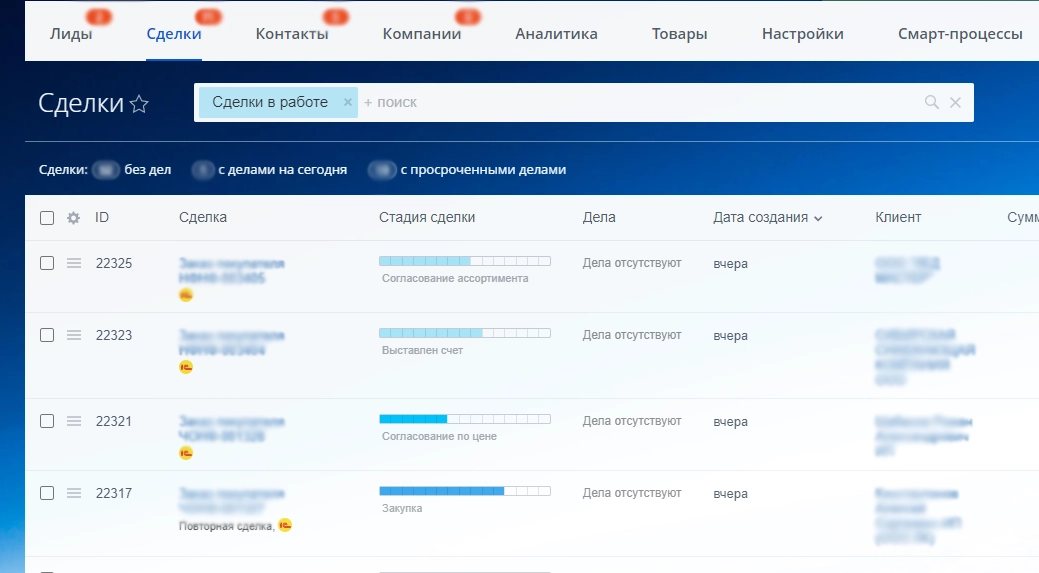Screen dimensions: 1039x573
Task: Click the Стадия сделки column header
Action: (427, 217)
